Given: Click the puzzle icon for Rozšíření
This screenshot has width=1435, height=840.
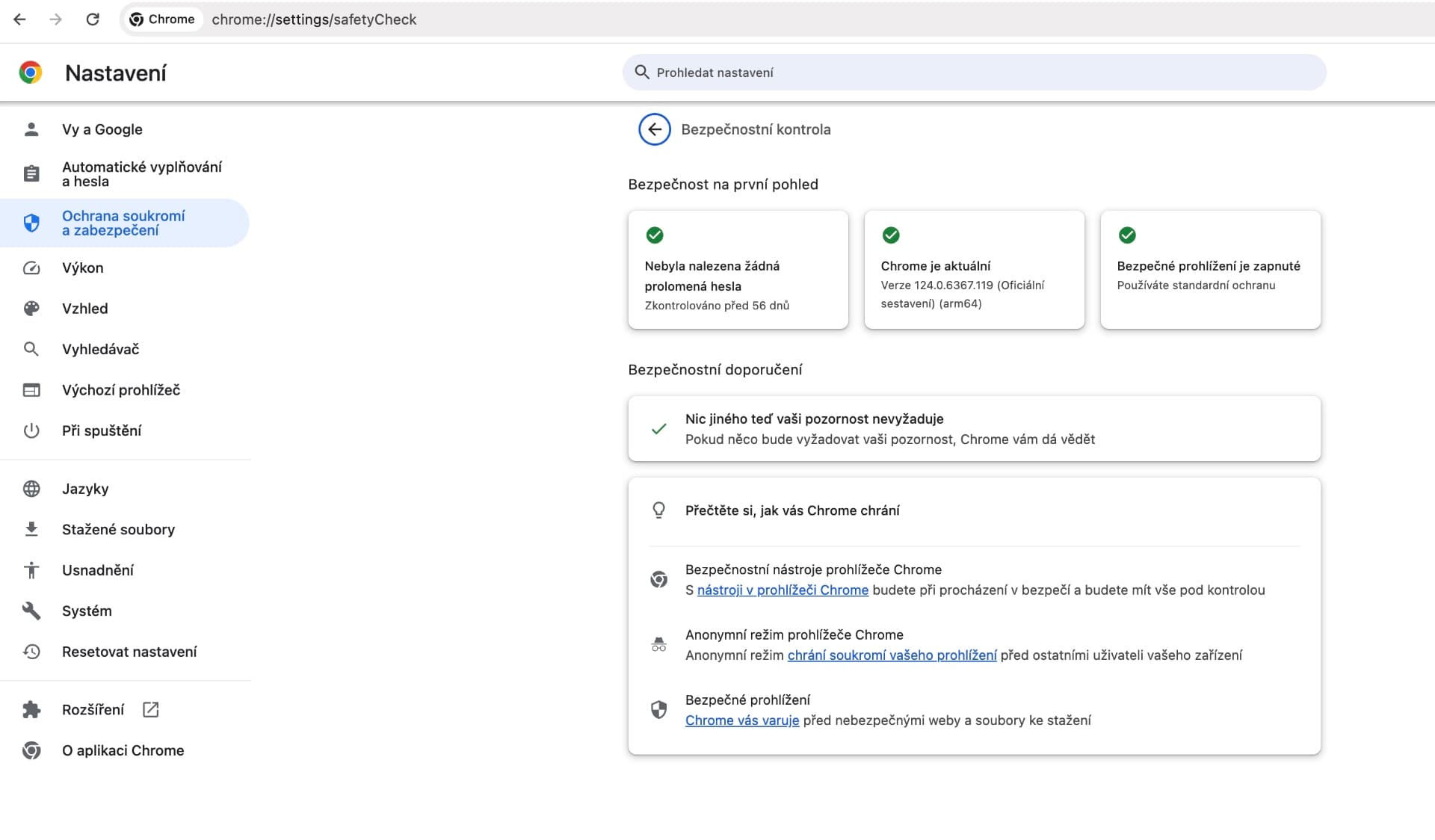Looking at the screenshot, I should 31,709.
